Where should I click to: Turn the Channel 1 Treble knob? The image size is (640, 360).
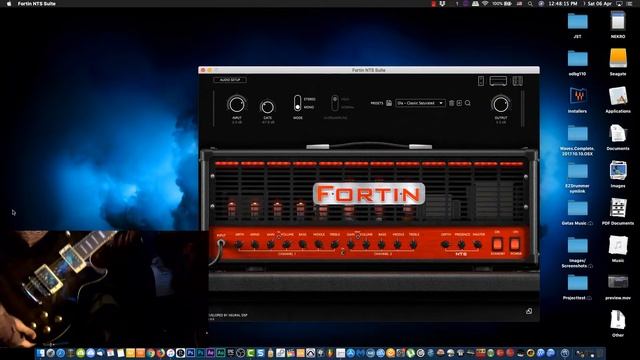pyautogui.click(x=334, y=245)
